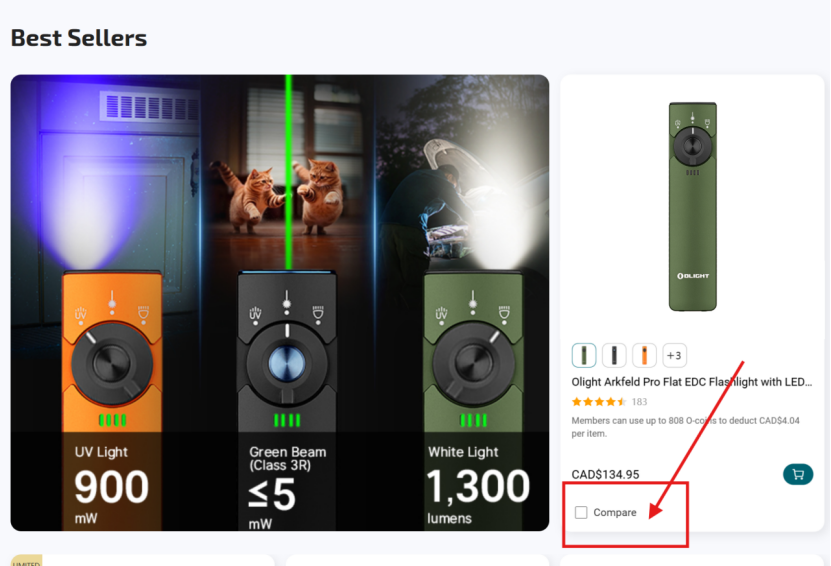Click the UV Light 900 mW caption
This screenshot has height=566, width=831.
pyautogui.click(x=112, y=485)
